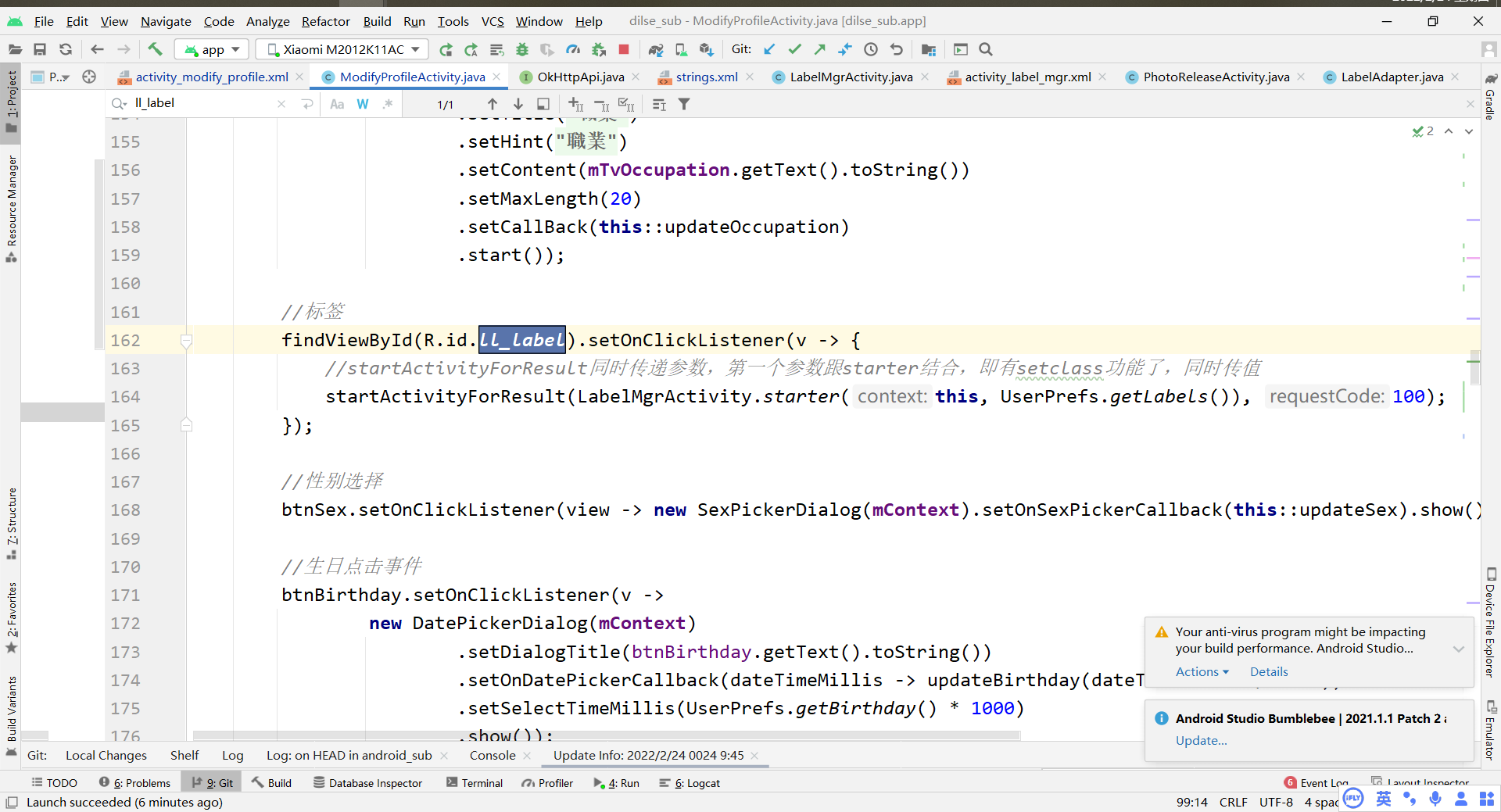Open the Refactor menu

click(325, 21)
